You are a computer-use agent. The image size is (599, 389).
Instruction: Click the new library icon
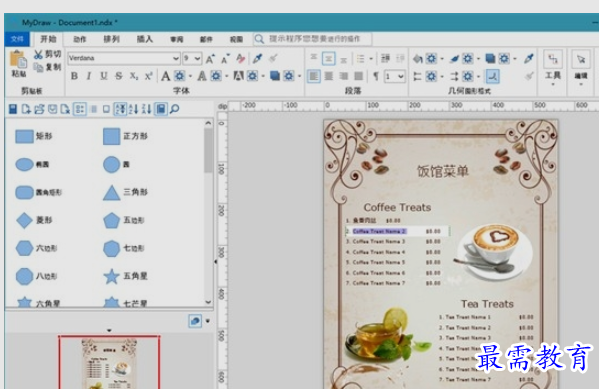click(26, 109)
